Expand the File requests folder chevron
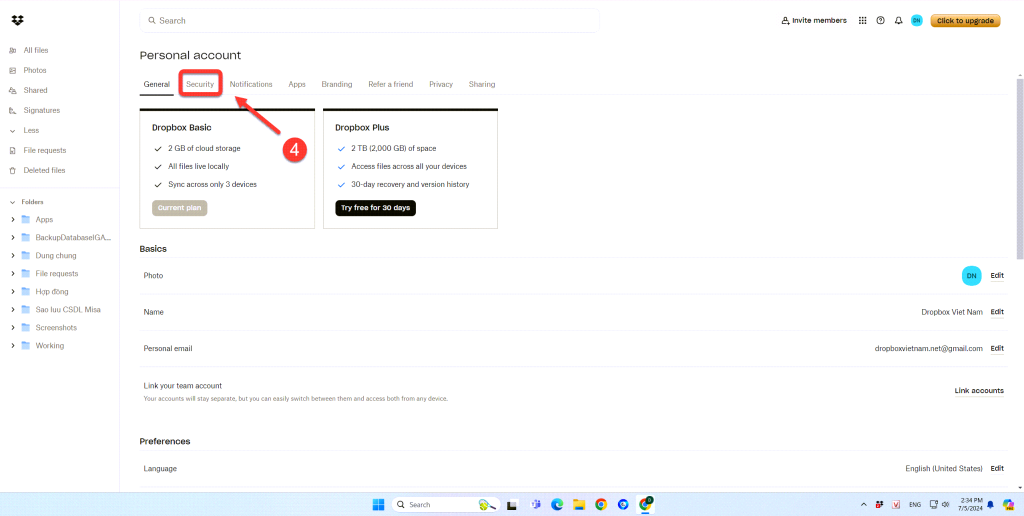 (x=13, y=274)
